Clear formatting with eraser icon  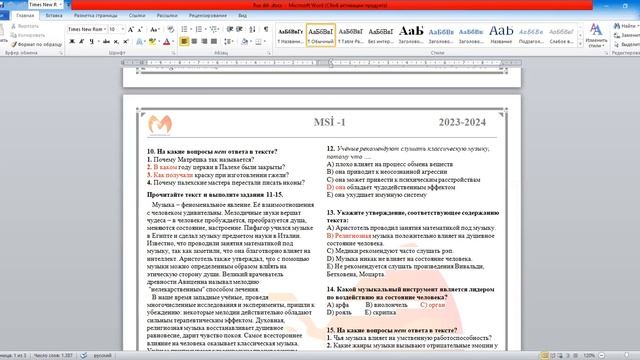[x=171, y=29]
